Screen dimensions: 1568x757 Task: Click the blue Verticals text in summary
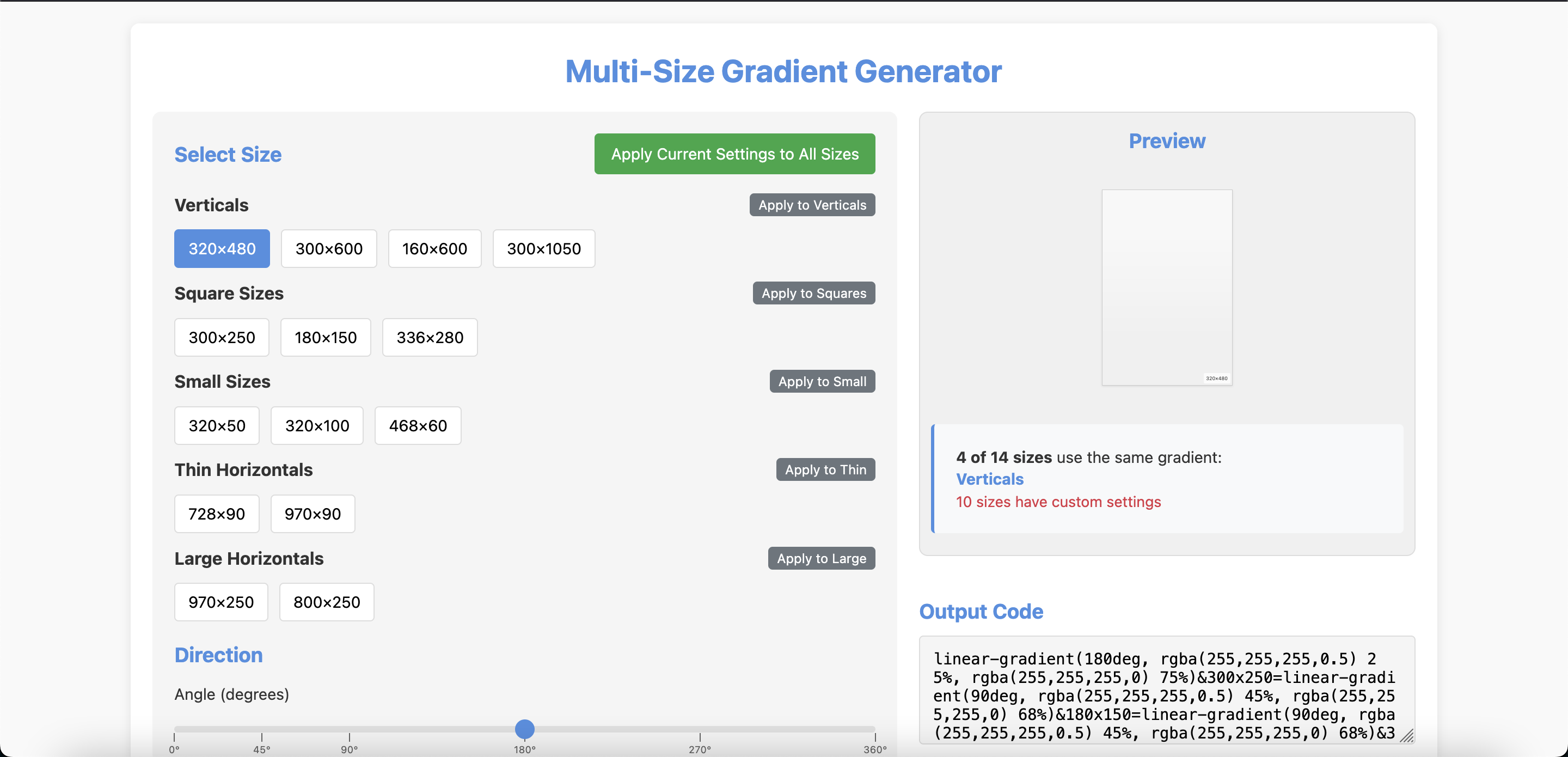pyautogui.click(x=990, y=479)
